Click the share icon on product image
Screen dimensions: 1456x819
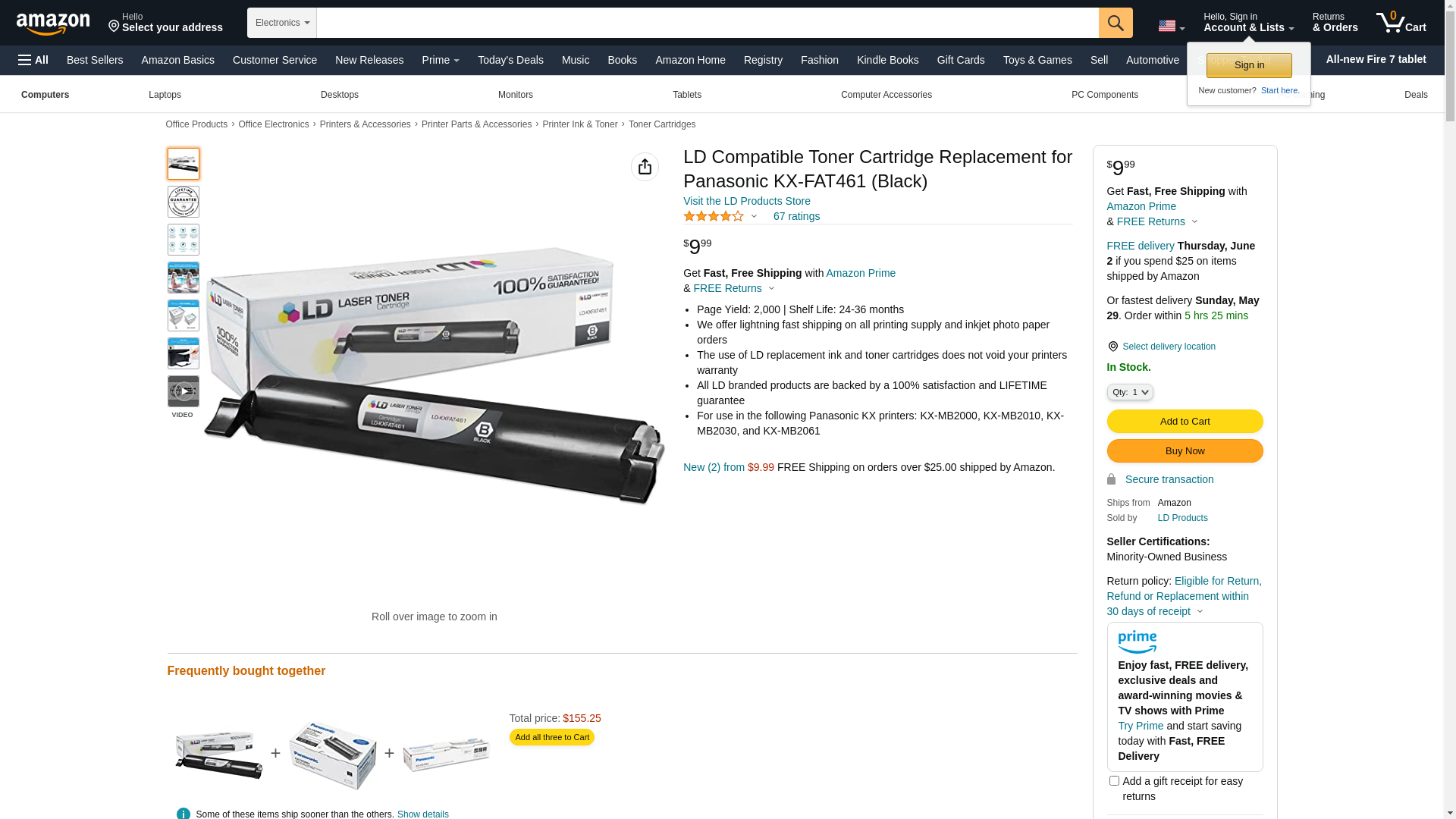click(645, 167)
